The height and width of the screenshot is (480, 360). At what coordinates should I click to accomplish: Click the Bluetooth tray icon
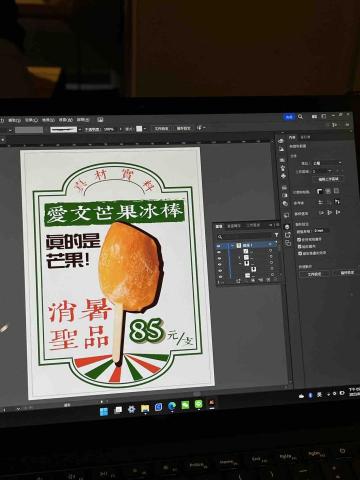pyautogui.click(x=310, y=395)
